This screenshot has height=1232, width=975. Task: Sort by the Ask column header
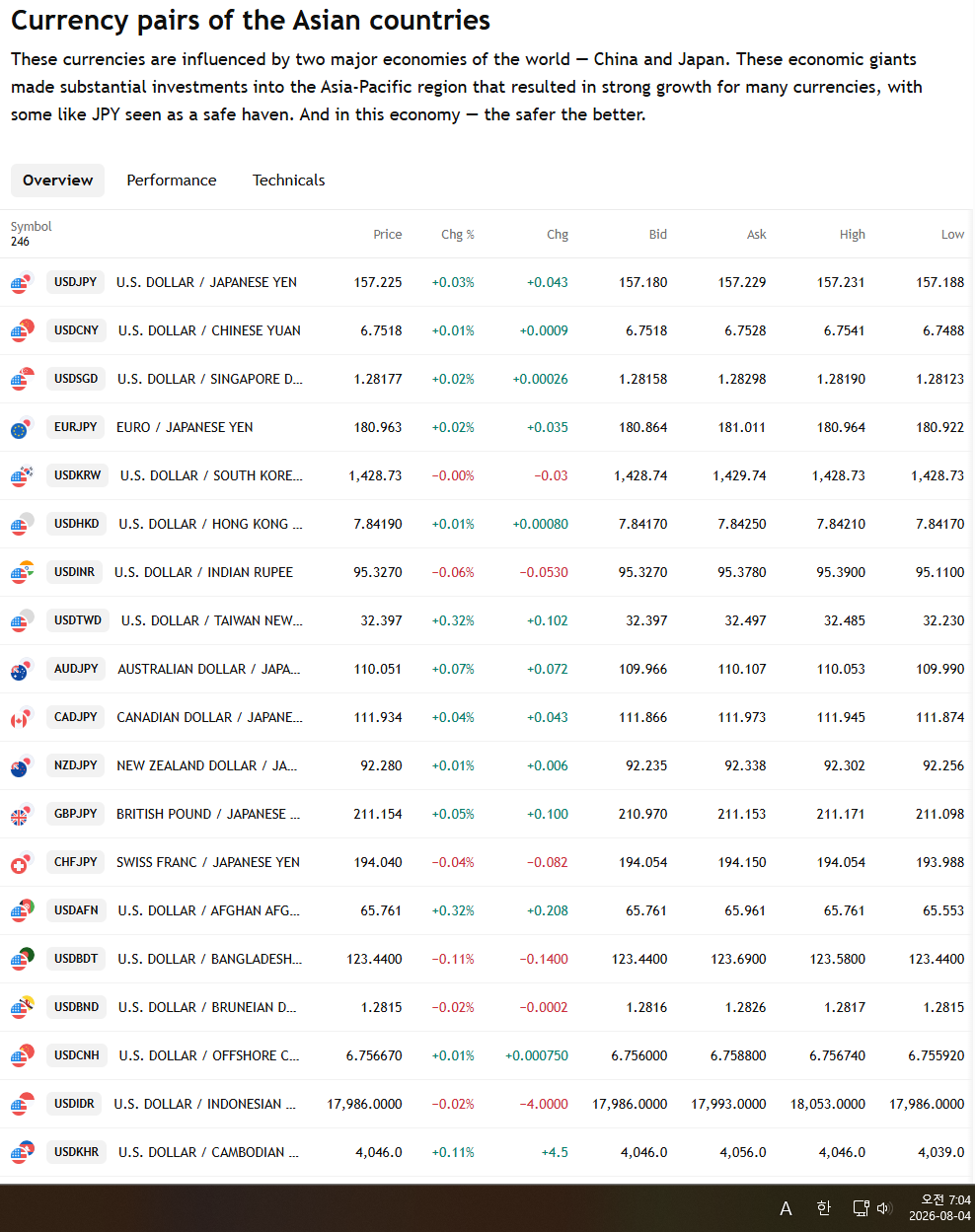(757, 235)
